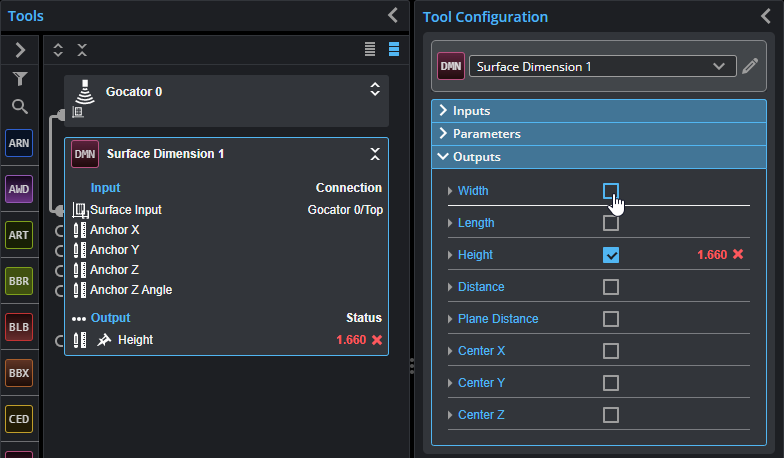Switch to the detailed list view icon
The width and height of the screenshot is (784, 458).
pos(394,49)
